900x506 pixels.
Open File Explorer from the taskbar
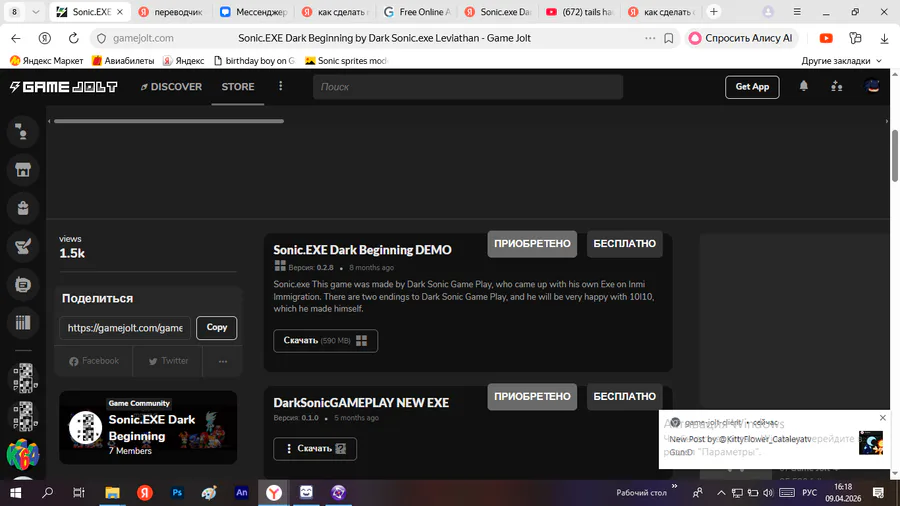(112, 493)
